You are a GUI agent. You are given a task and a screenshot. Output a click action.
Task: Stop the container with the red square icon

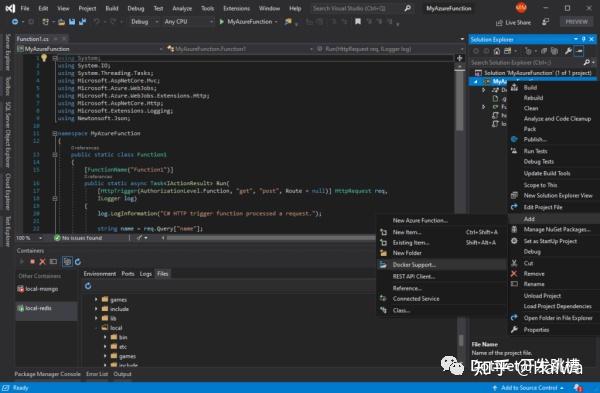[x=33, y=262]
